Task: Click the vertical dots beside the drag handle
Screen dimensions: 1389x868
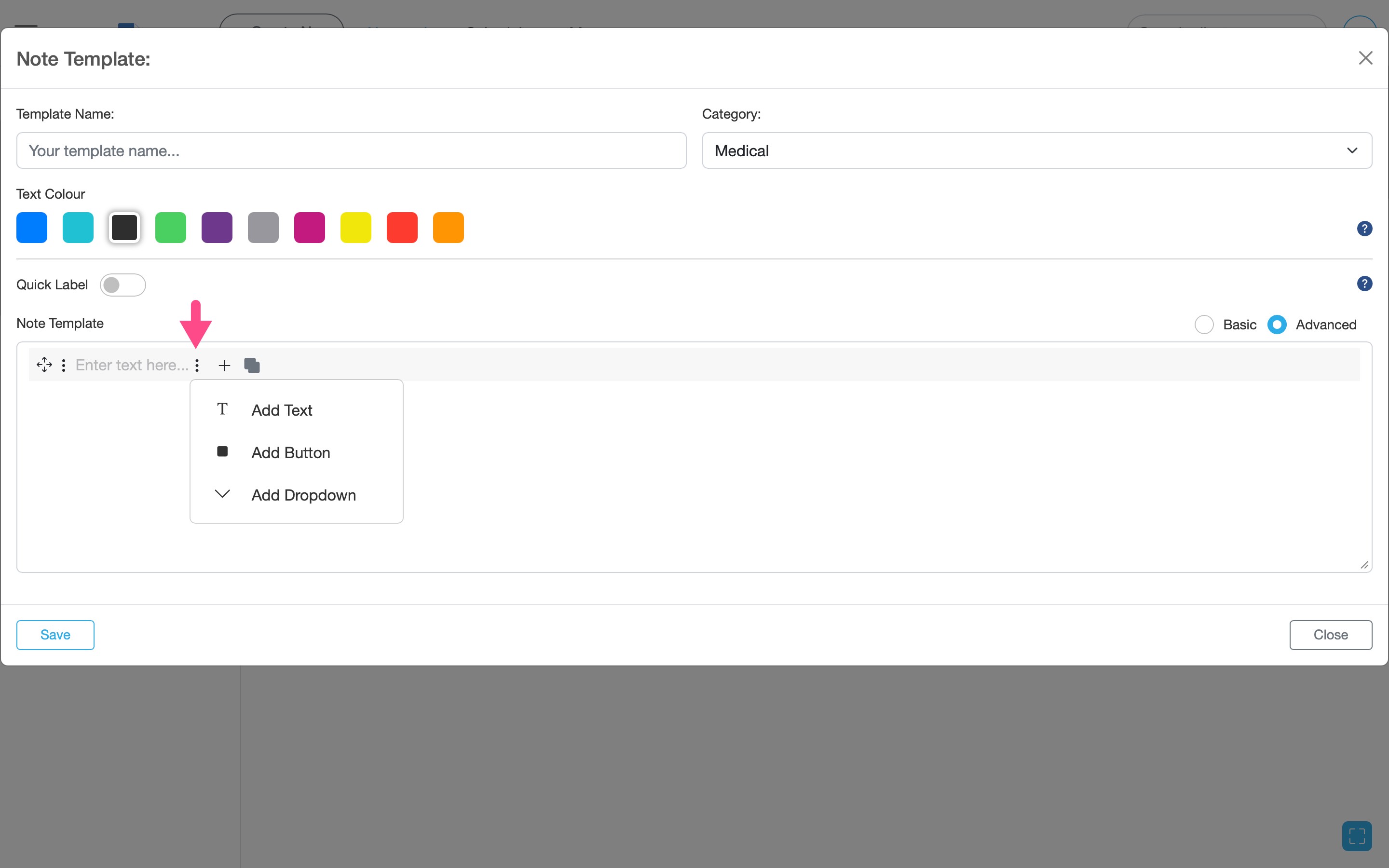Action: tap(64, 365)
